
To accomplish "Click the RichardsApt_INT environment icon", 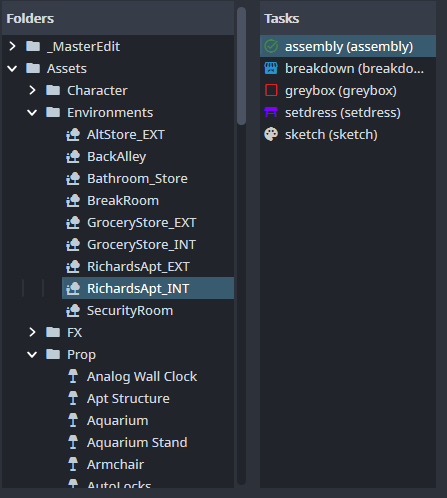I will [73, 289].
